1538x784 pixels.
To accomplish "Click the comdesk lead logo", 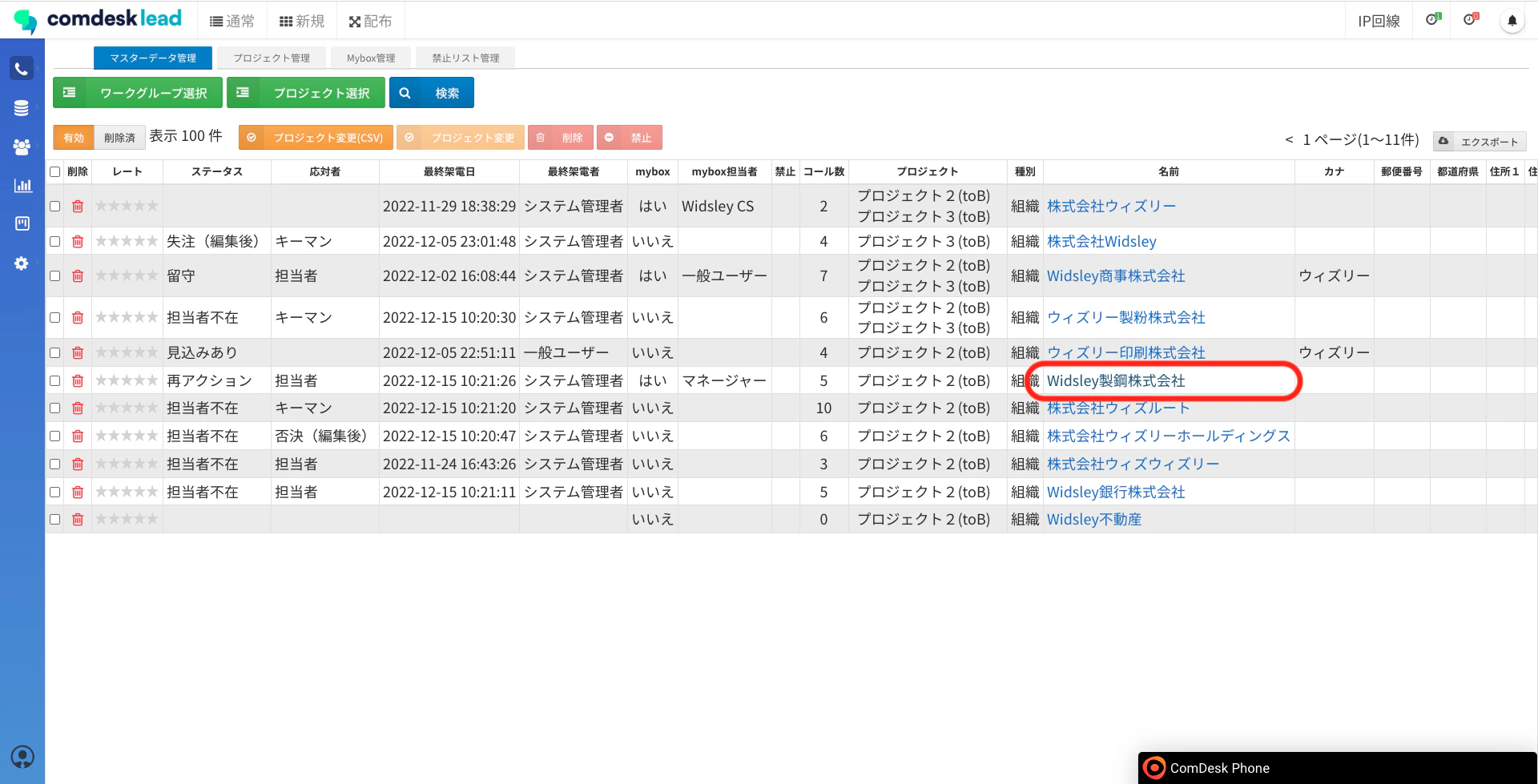I will click(x=98, y=20).
